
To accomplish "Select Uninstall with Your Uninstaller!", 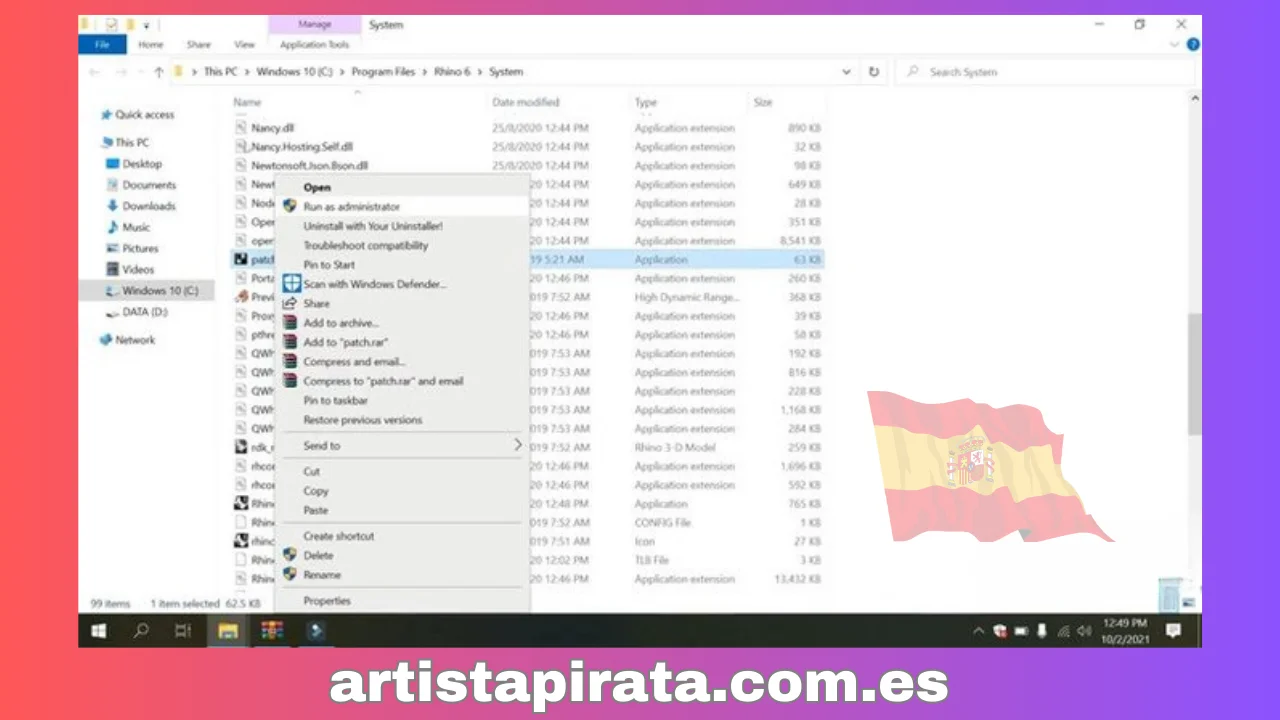I will click(x=373, y=226).
